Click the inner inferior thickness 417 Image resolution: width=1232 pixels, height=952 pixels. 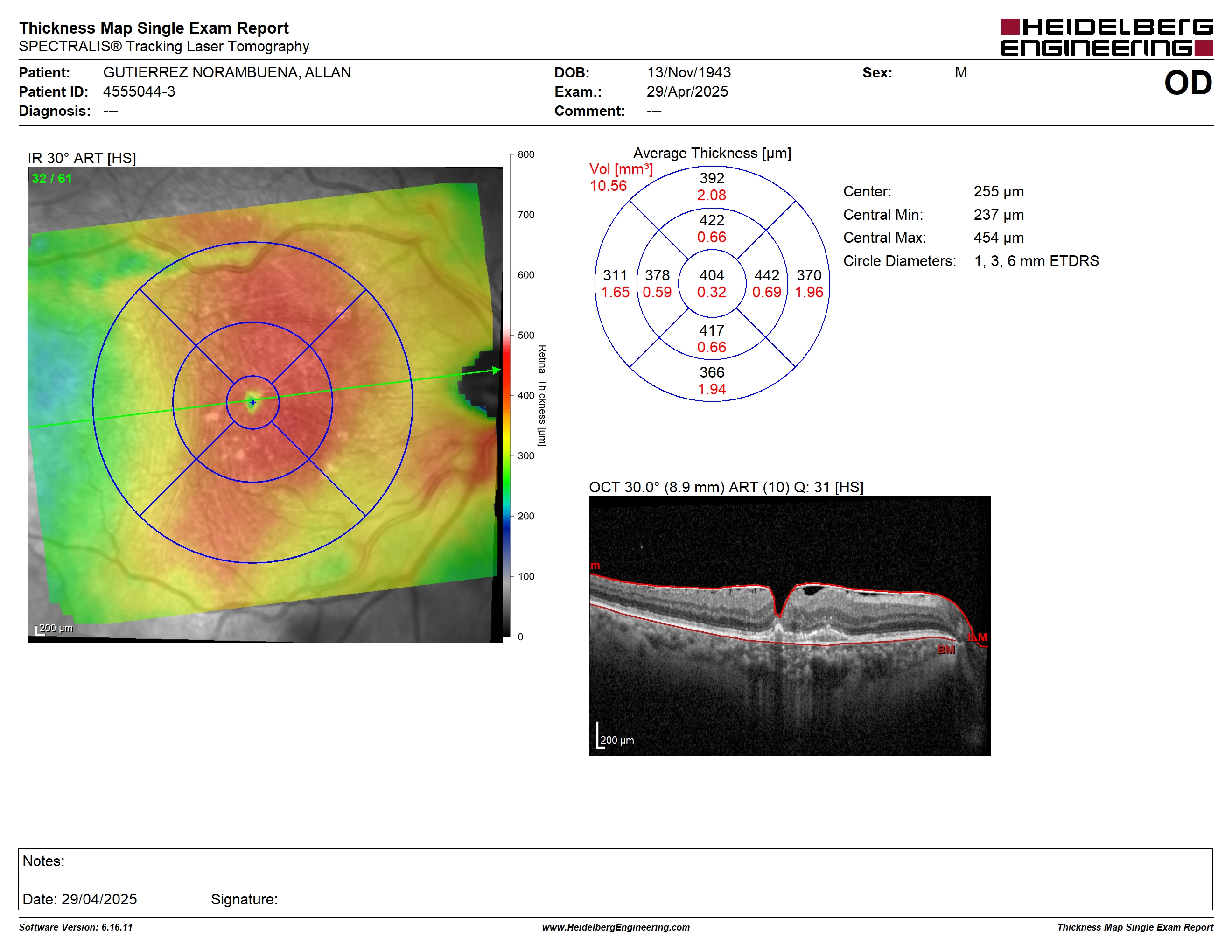(x=711, y=330)
